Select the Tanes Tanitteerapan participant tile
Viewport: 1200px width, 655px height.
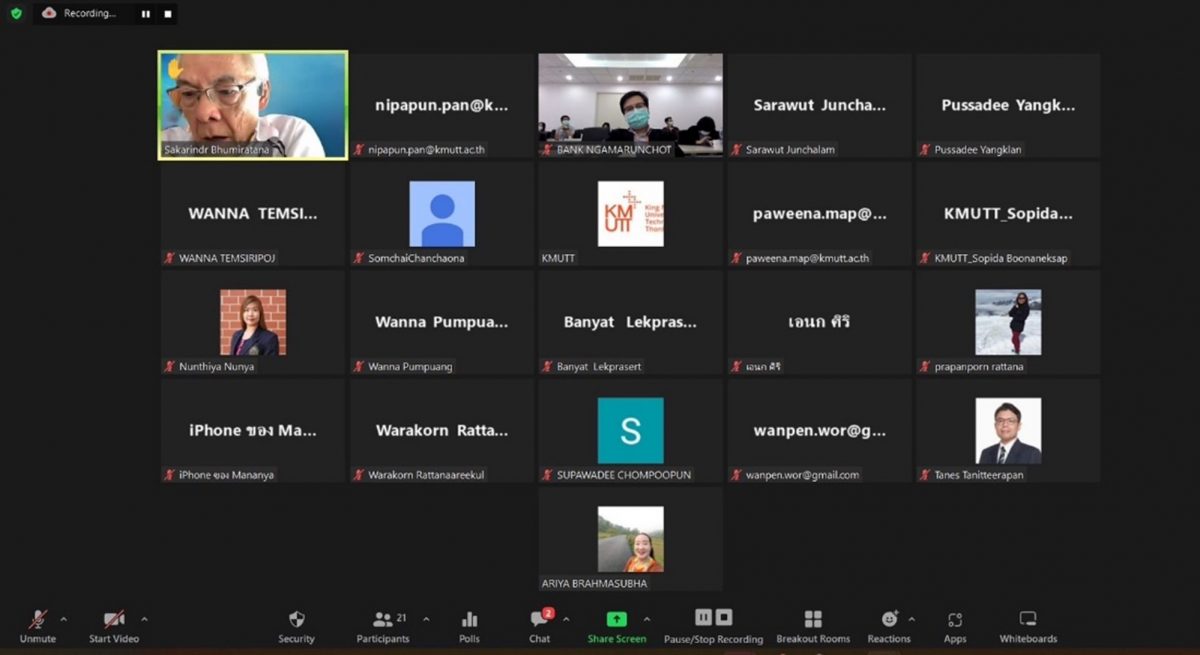[x=1008, y=431]
